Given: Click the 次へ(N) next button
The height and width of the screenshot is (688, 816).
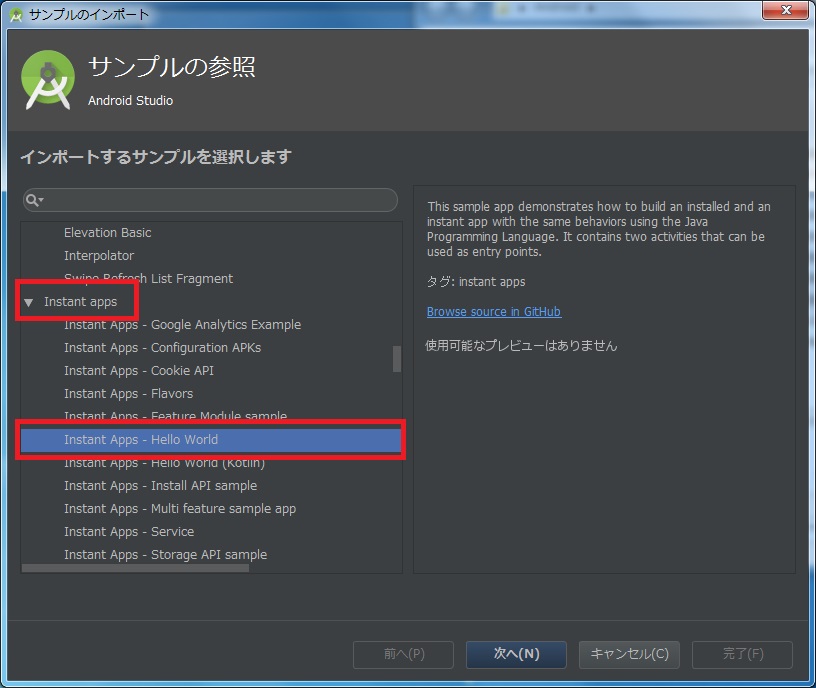Looking at the screenshot, I should coord(516,654).
